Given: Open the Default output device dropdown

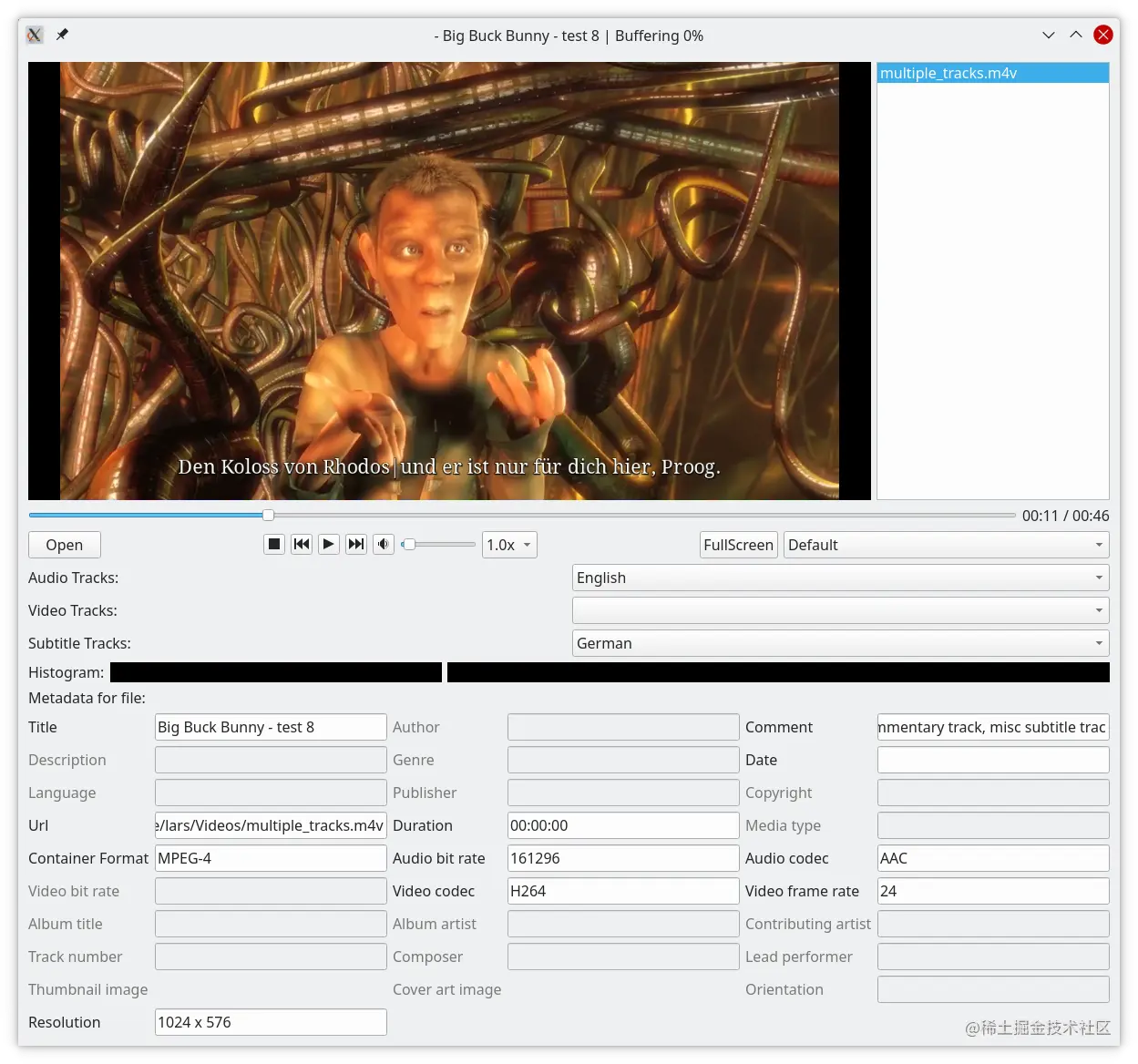Looking at the screenshot, I should point(945,545).
